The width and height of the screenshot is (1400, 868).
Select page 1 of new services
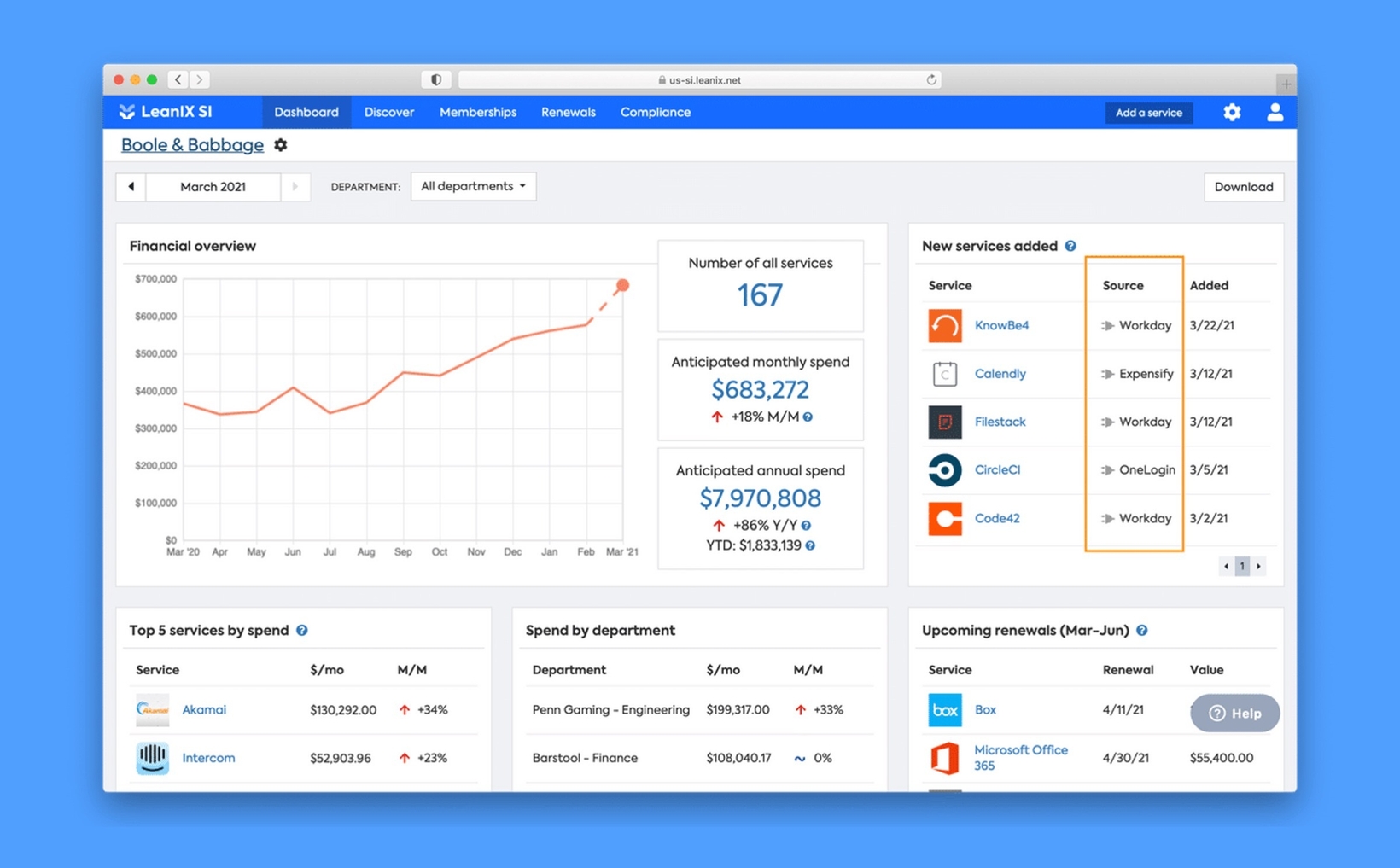coord(1242,566)
